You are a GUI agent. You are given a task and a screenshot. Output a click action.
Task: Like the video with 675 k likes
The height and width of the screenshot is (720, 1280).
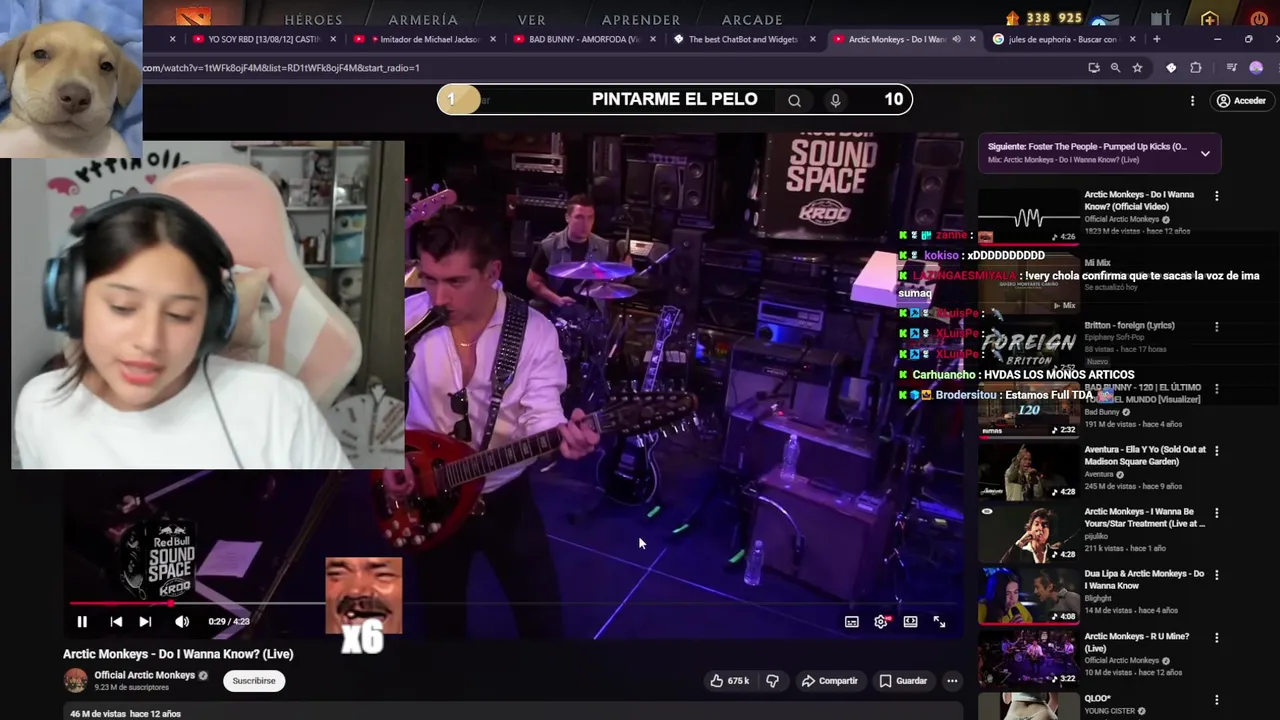pyautogui.click(x=730, y=681)
